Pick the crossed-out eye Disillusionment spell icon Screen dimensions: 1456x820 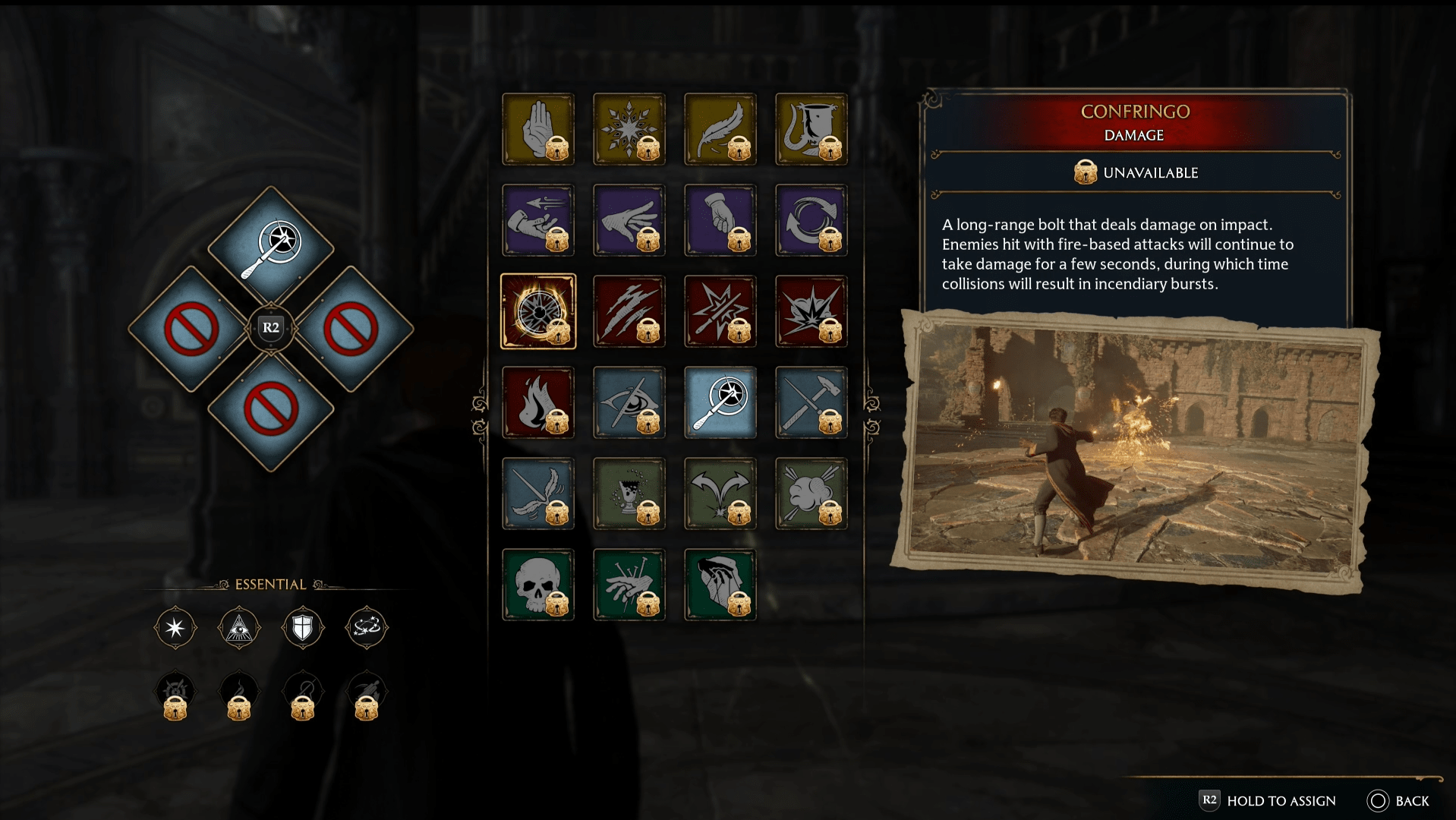(x=629, y=402)
